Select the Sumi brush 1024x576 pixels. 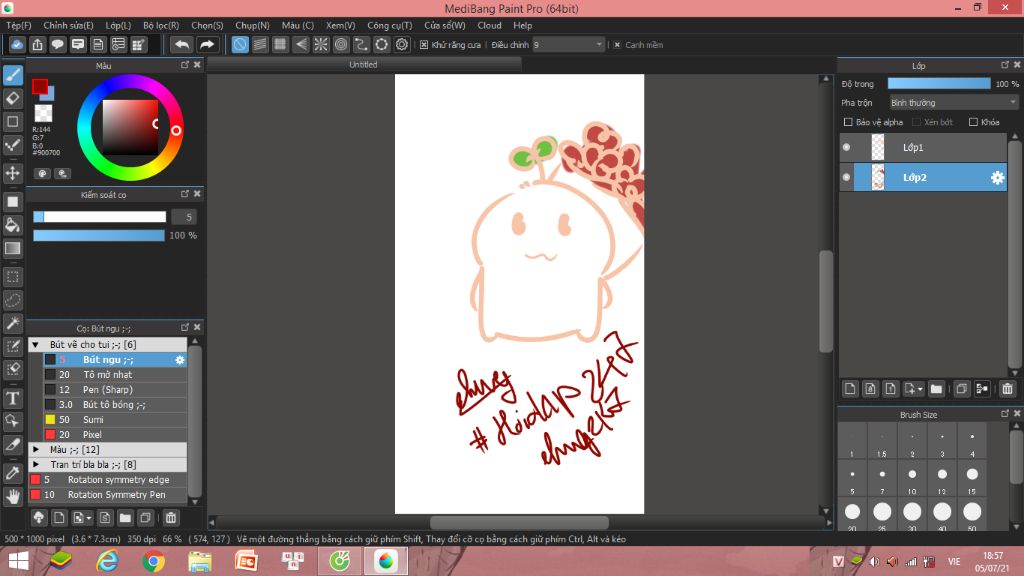[x=115, y=420]
